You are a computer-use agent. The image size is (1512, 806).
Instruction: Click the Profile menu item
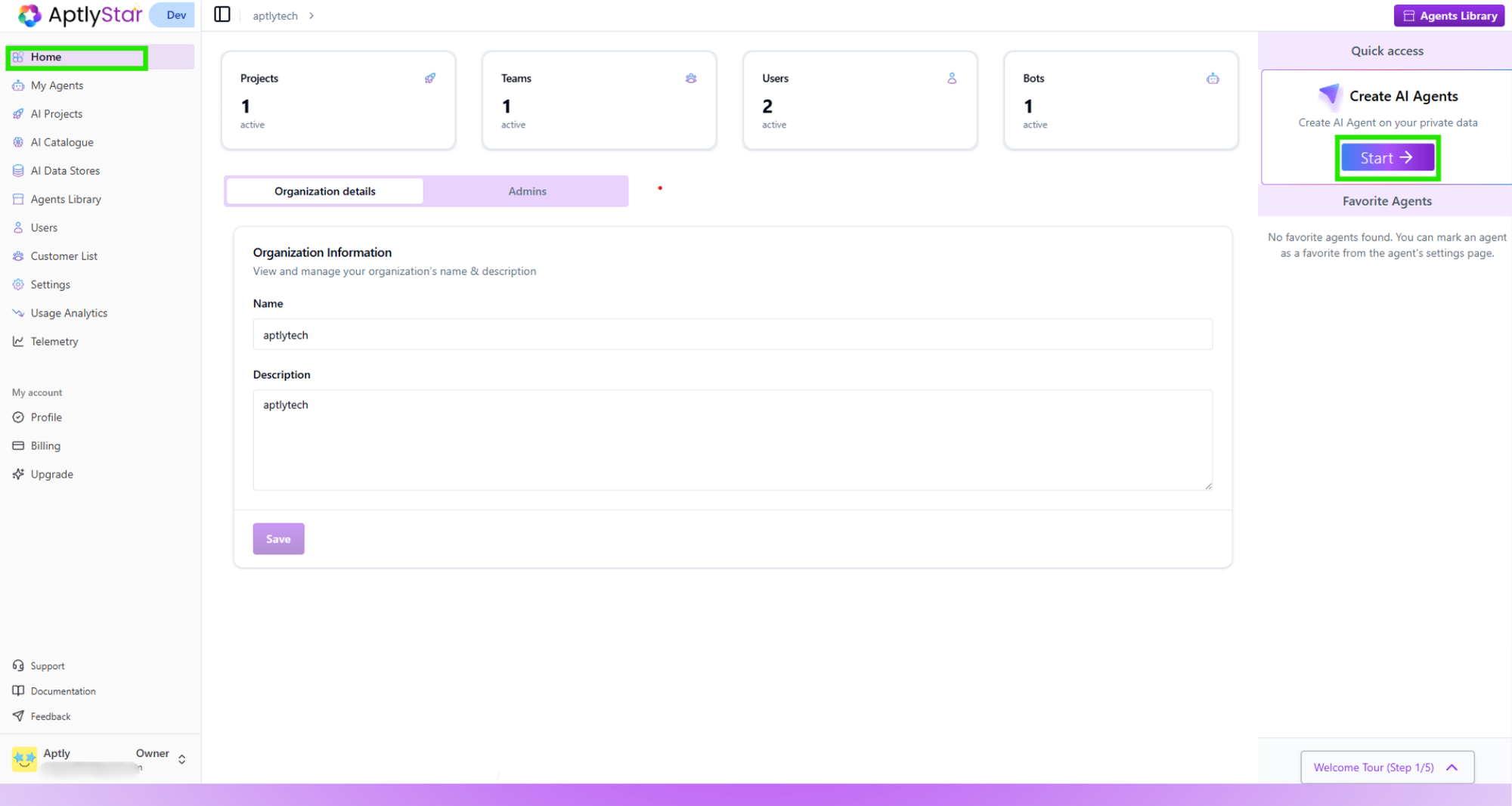tap(46, 417)
